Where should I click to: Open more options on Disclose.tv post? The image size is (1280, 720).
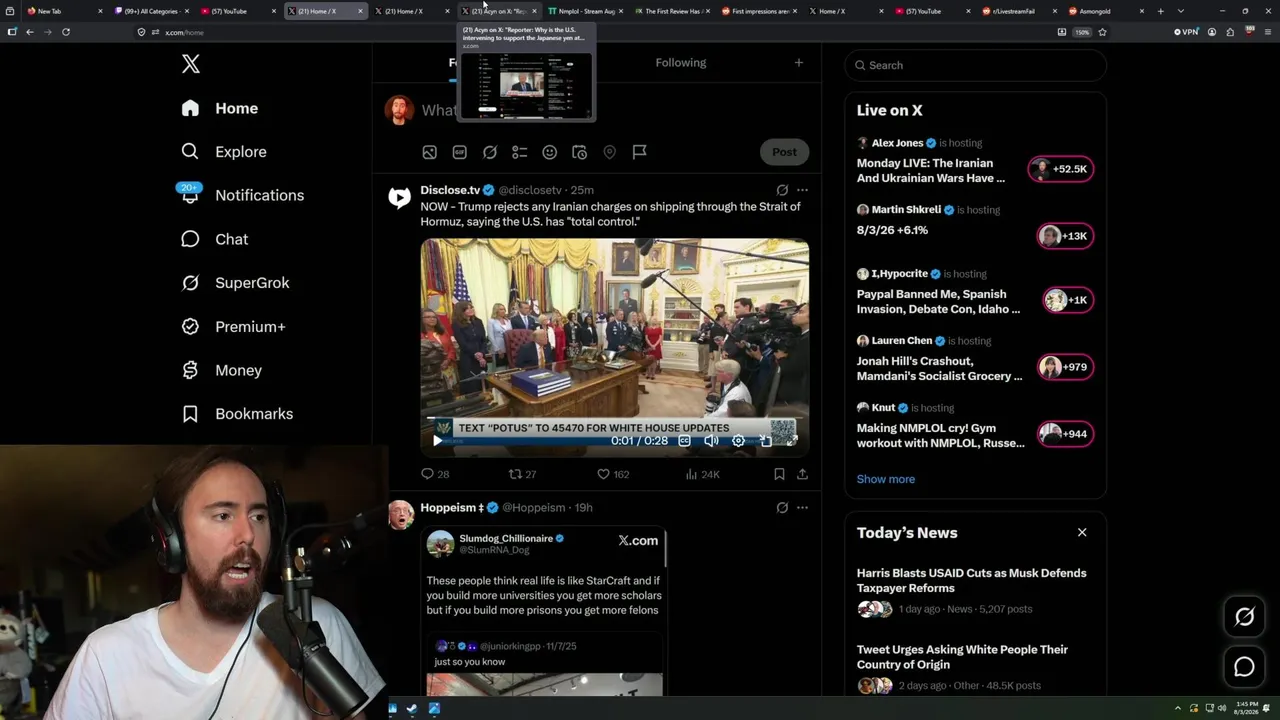[x=802, y=190]
